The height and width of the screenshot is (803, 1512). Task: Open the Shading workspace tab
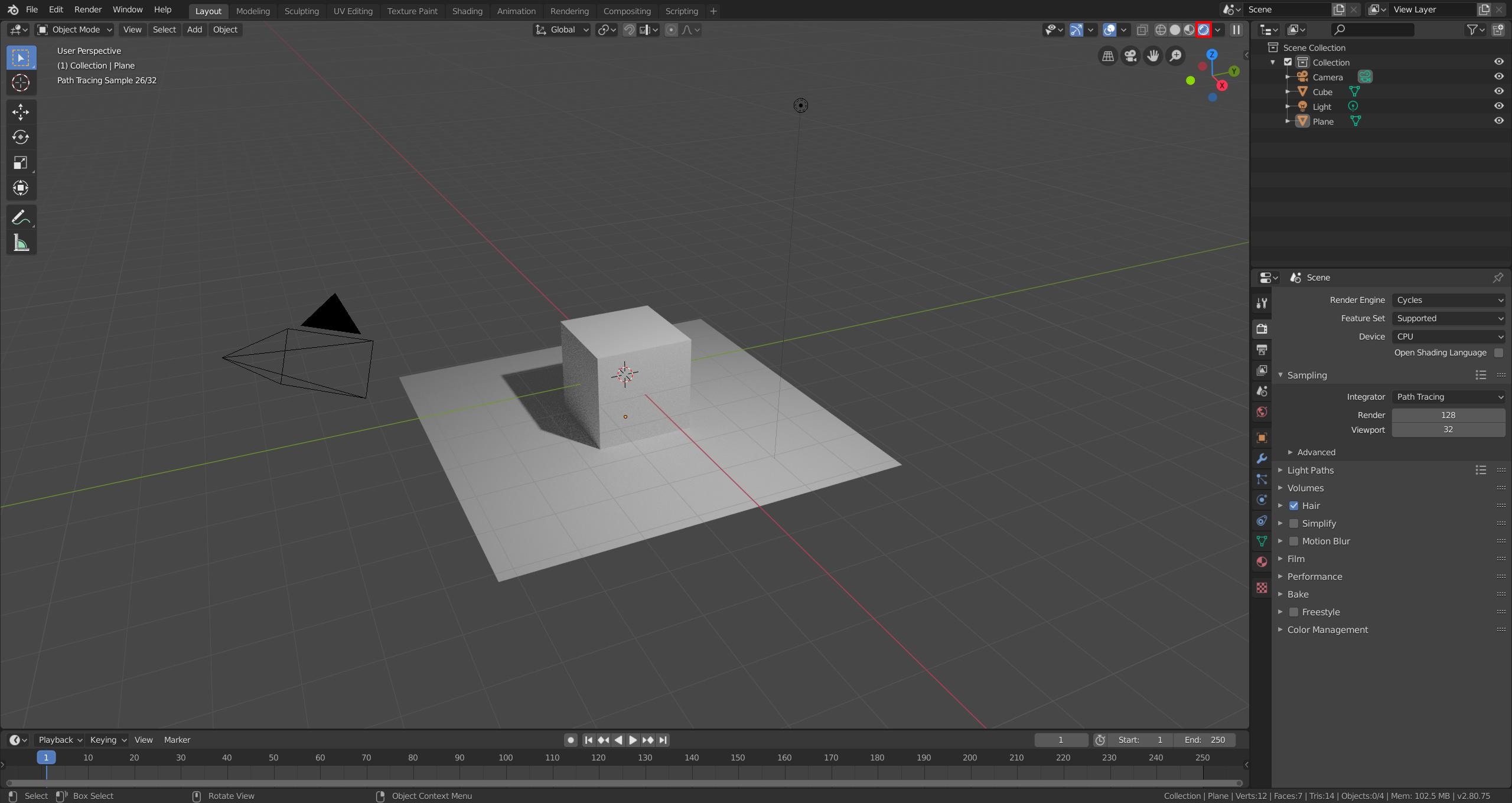[x=466, y=10]
